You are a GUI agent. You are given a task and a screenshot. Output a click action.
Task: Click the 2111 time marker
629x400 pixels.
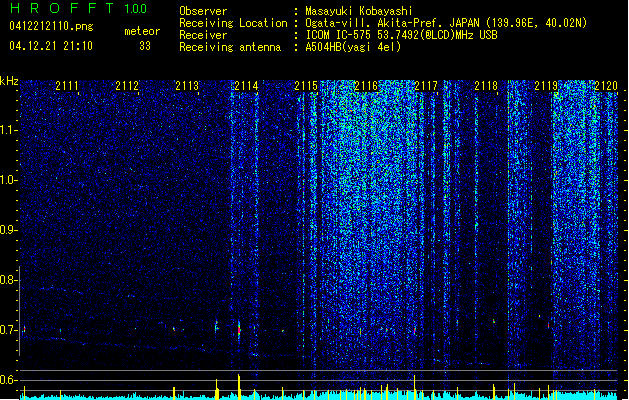(67, 86)
